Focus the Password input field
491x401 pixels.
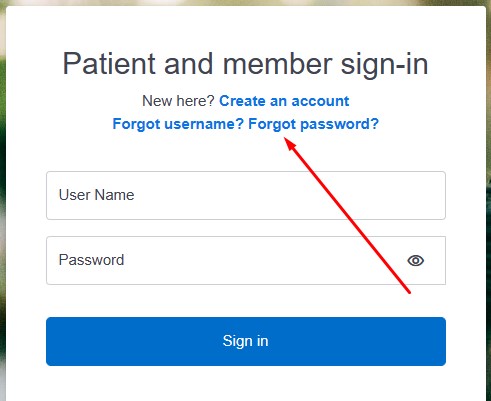pyautogui.click(x=246, y=260)
